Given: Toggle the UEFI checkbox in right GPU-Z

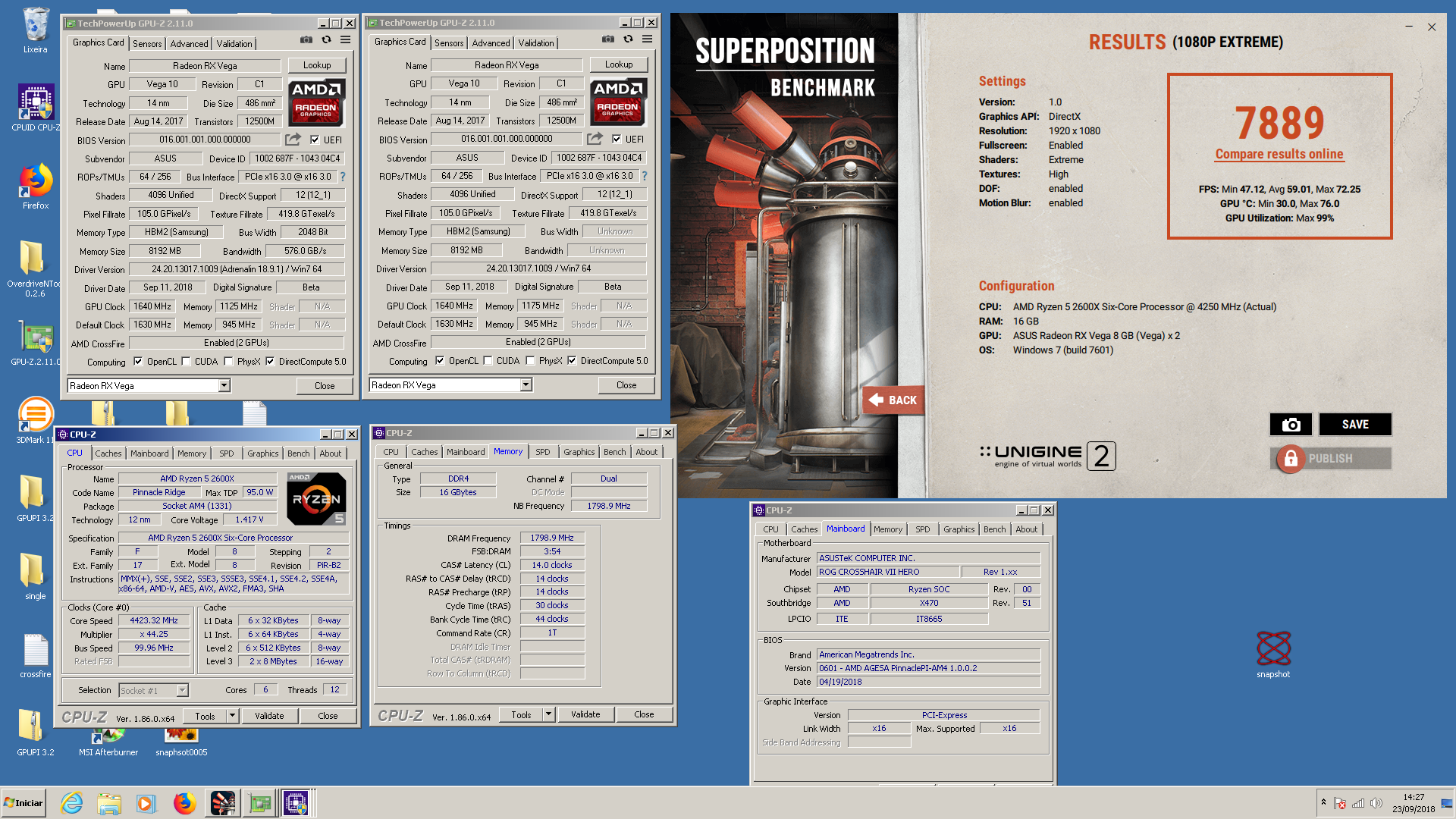Looking at the screenshot, I should click(617, 139).
